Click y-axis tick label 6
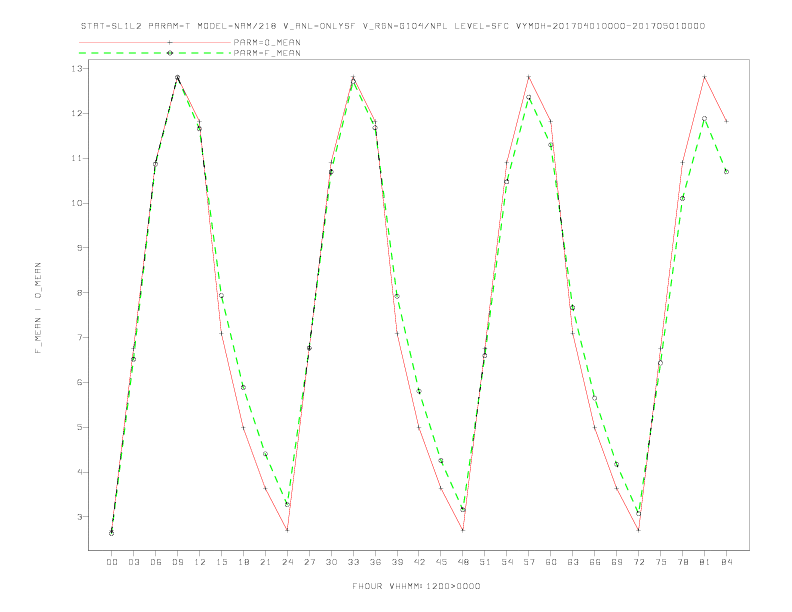 (x=79, y=383)
